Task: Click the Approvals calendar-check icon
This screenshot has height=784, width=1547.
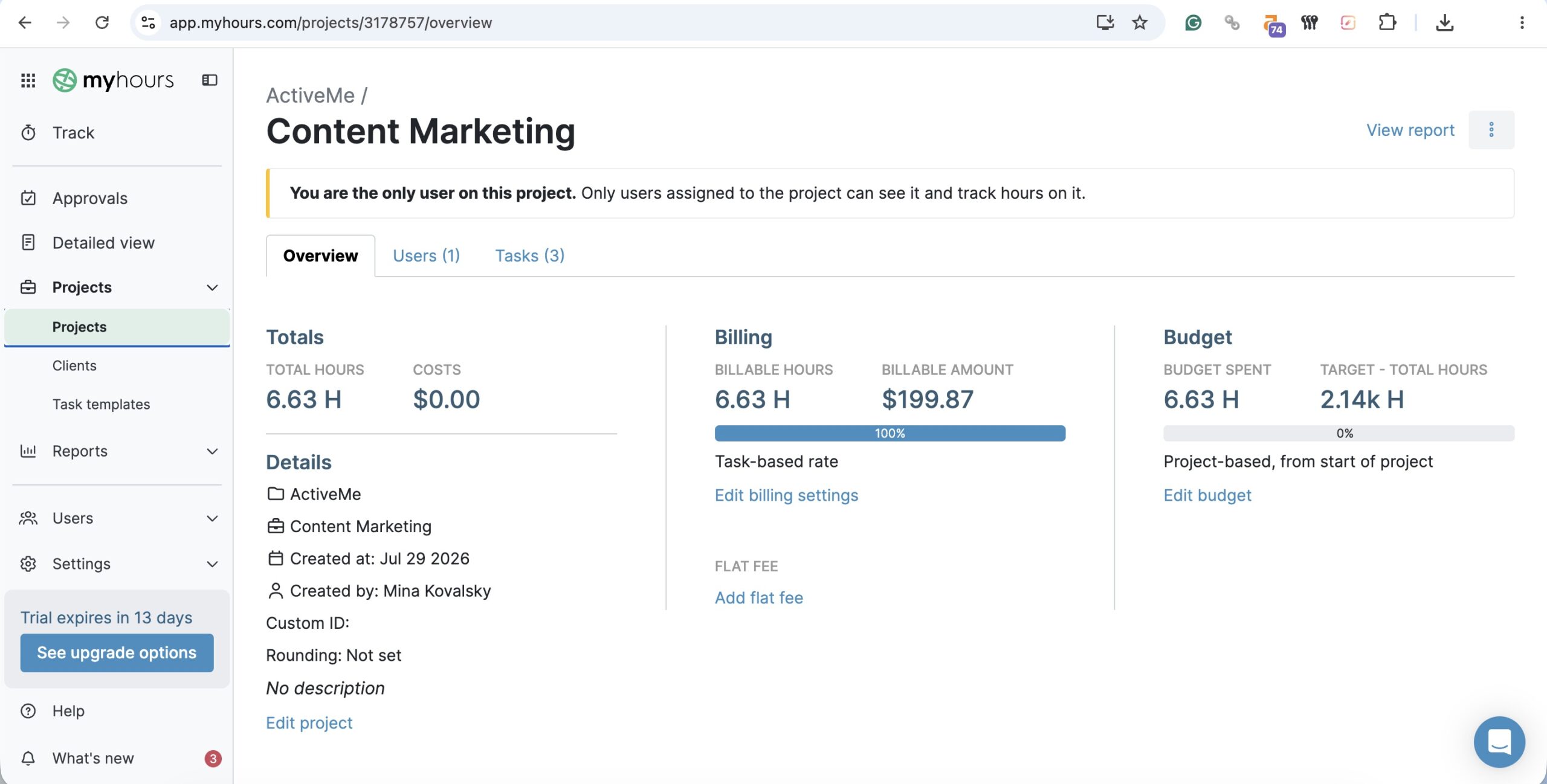Action: tap(28, 198)
